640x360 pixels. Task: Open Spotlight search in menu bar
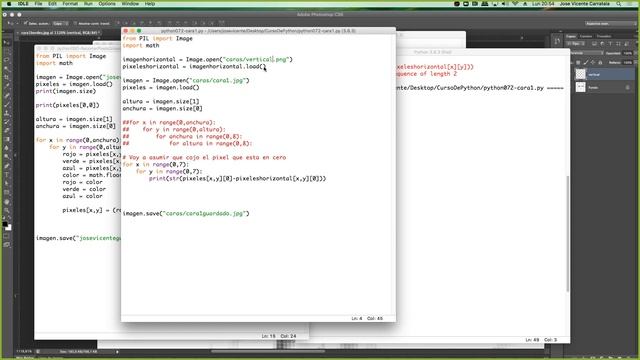619,4
